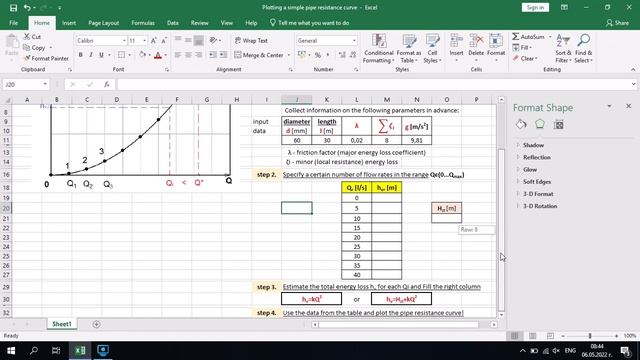The height and width of the screenshot is (360, 640).
Task: Open the Borders dropdown
Action: point(130,55)
